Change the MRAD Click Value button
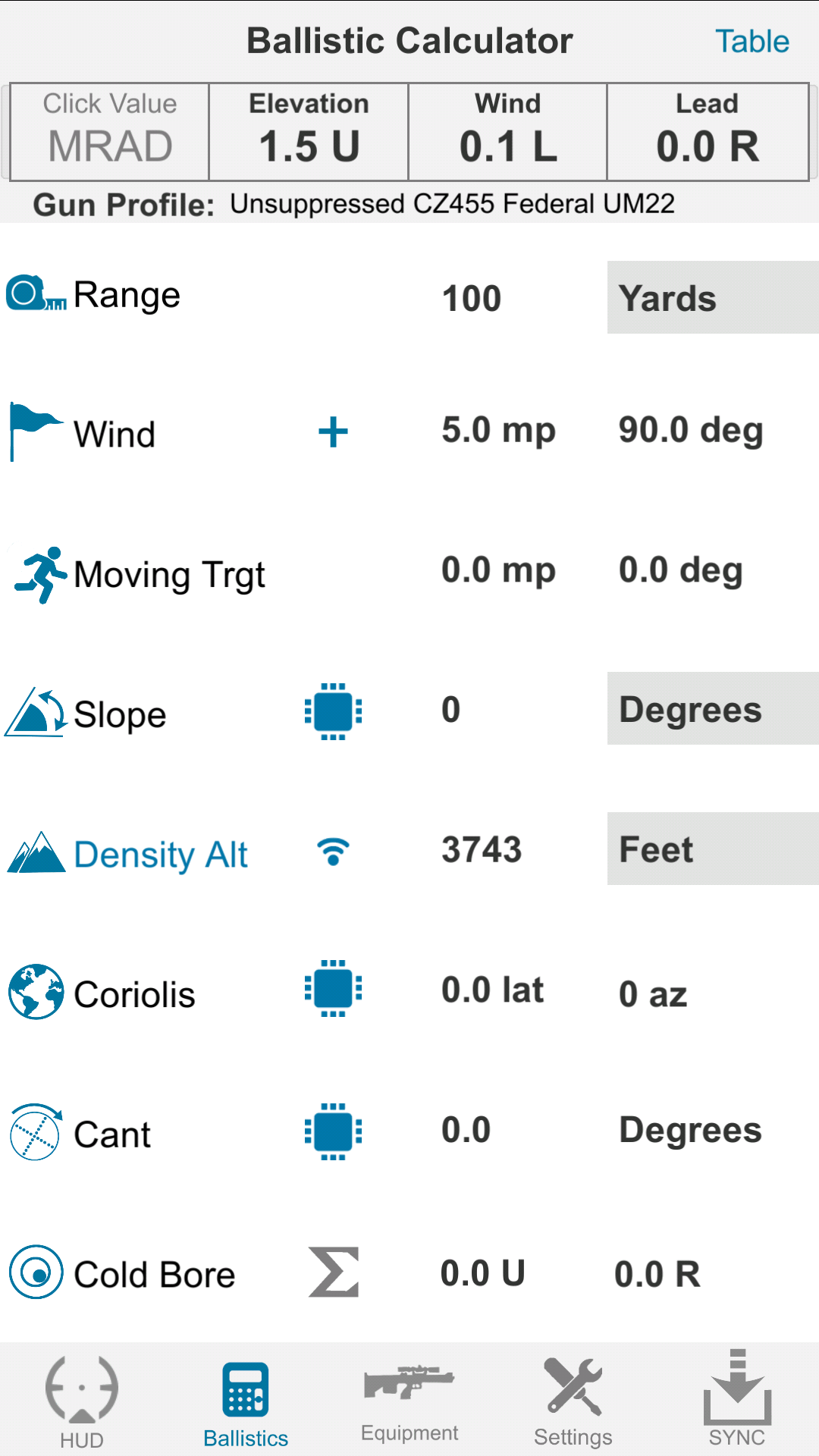The width and height of the screenshot is (819, 1456). coord(110,131)
